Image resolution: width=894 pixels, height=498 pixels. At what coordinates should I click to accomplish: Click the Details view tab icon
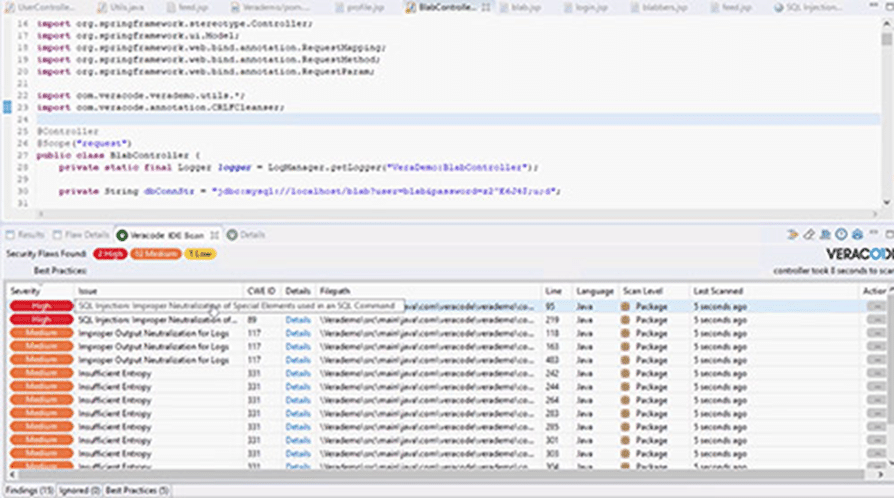tap(231, 235)
